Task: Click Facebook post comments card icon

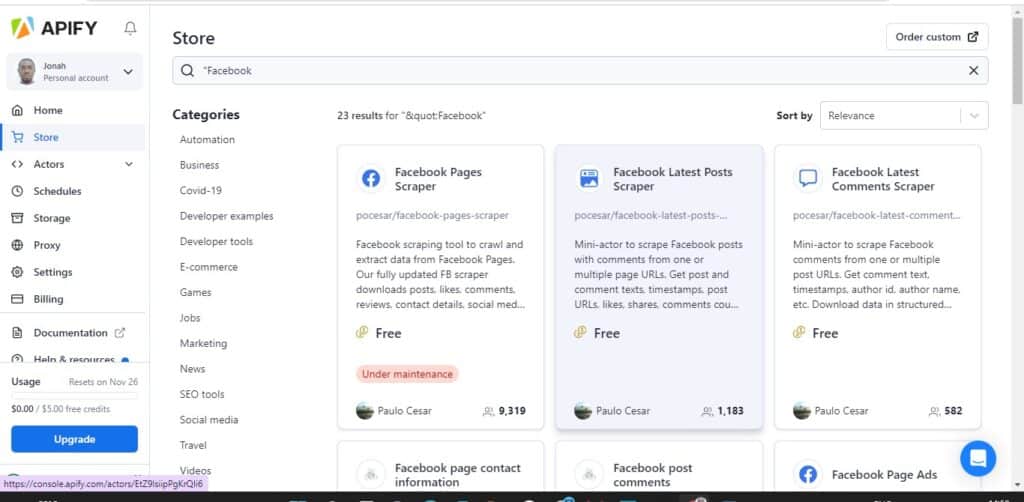Action: point(589,474)
